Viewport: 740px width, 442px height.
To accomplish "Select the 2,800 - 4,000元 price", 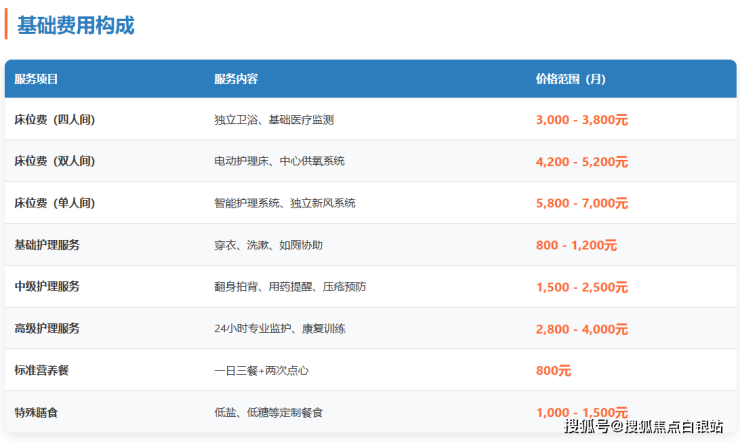I will (582, 328).
